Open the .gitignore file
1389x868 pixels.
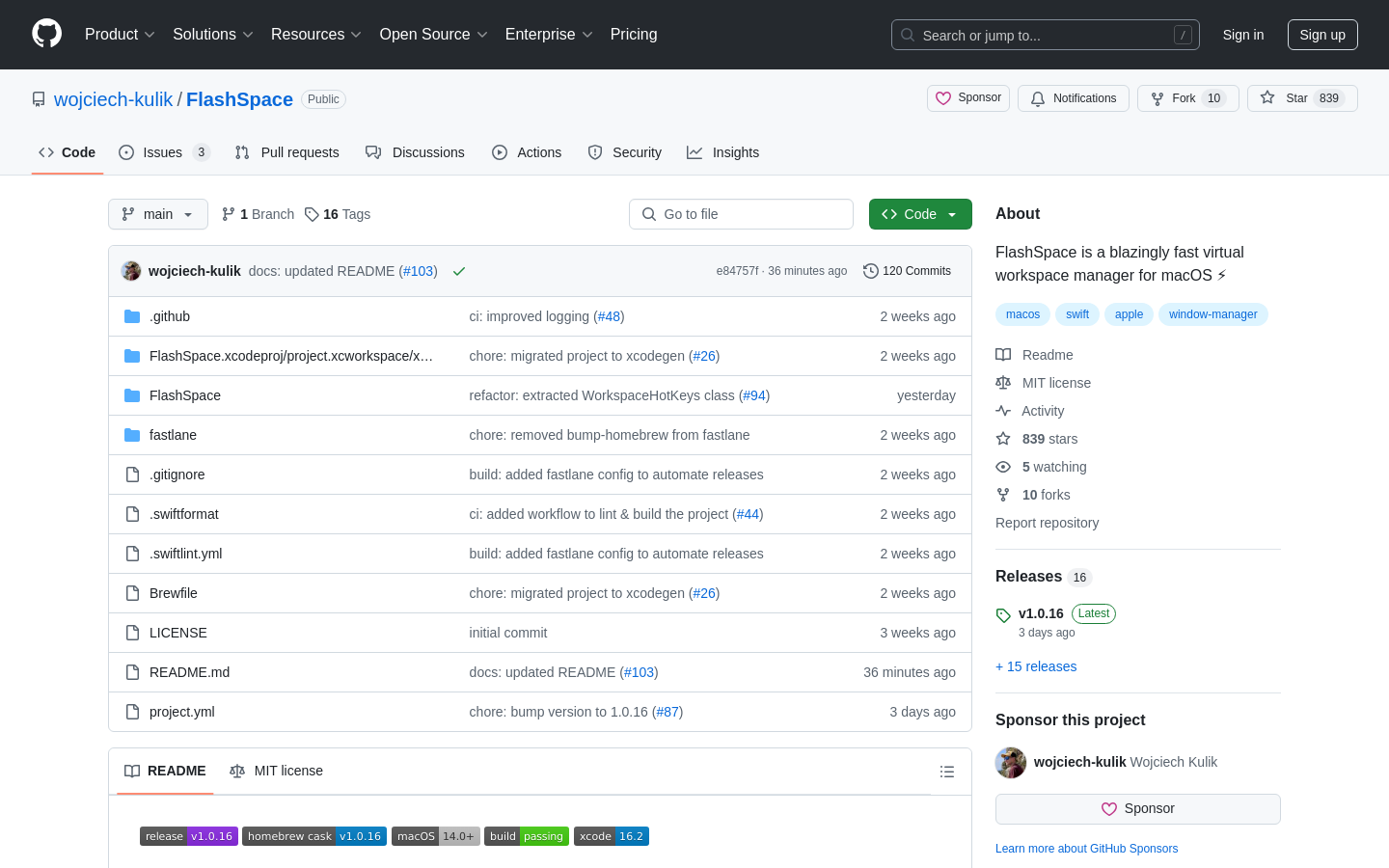[177, 475]
